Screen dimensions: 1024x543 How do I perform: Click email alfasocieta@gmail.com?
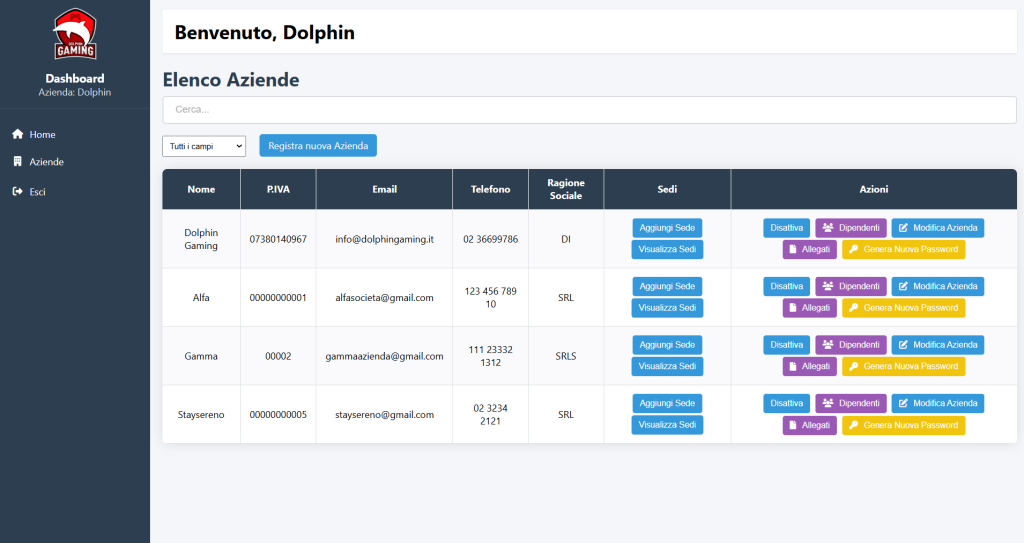pos(385,297)
